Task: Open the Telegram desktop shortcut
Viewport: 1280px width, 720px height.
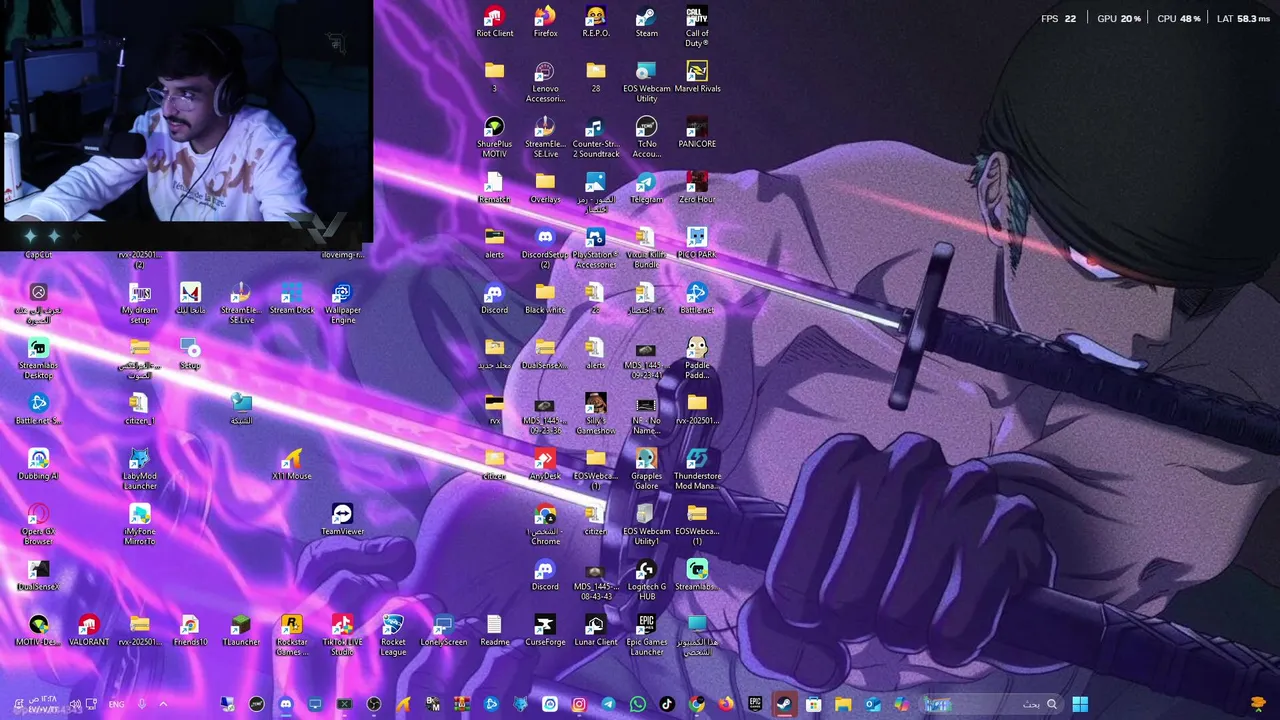Action: [x=647, y=188]
